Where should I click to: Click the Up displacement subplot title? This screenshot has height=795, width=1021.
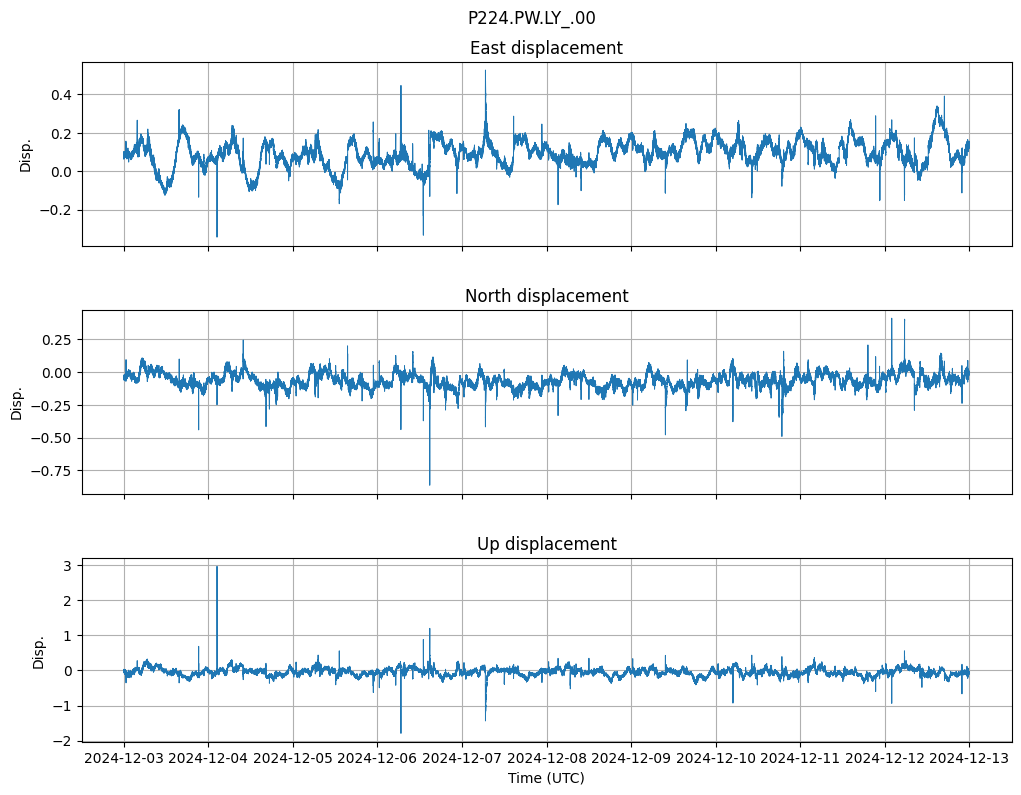pos(545,544)
